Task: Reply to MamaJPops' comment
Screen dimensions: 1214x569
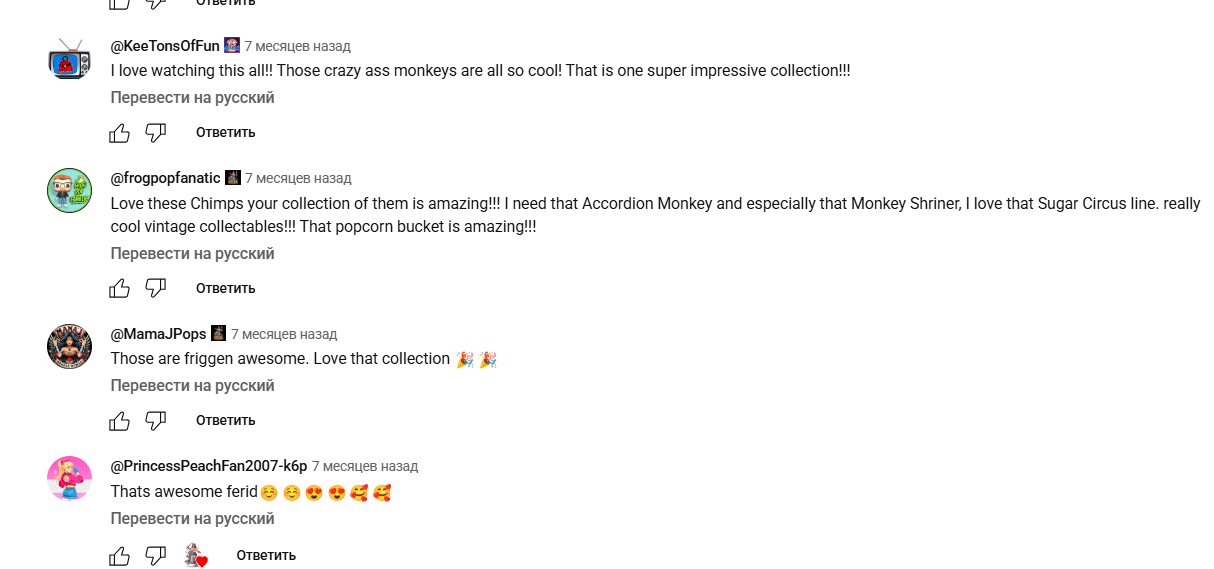Action: pyautogui.click(x=225, y=420)
